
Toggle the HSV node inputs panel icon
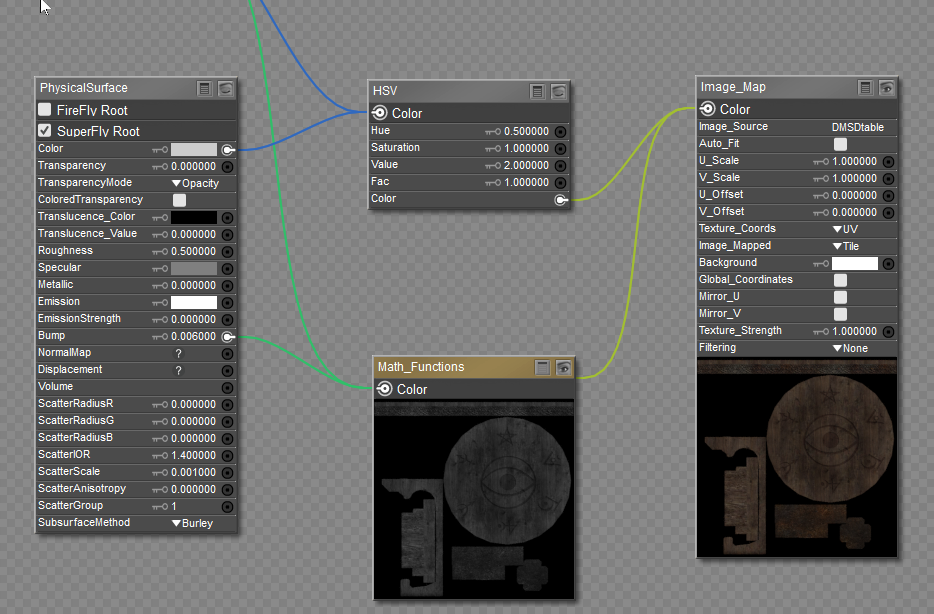click(537, 91)
